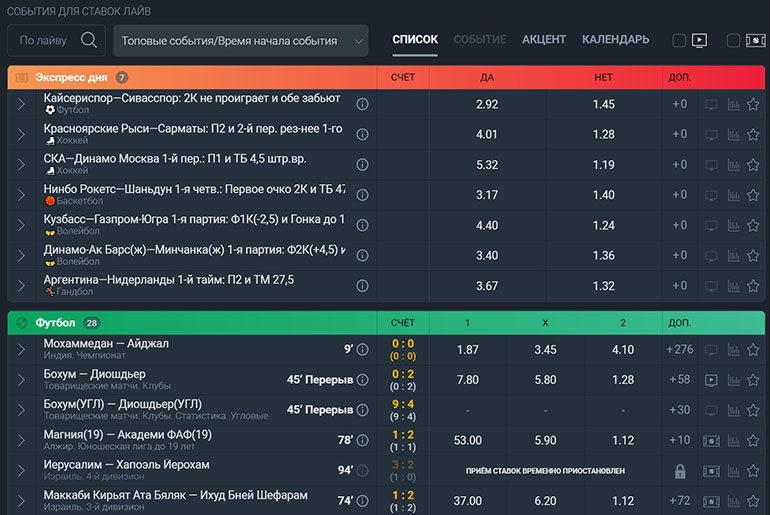Expand the Красноярские Рыси—Сарматы row

pos(21,134)
